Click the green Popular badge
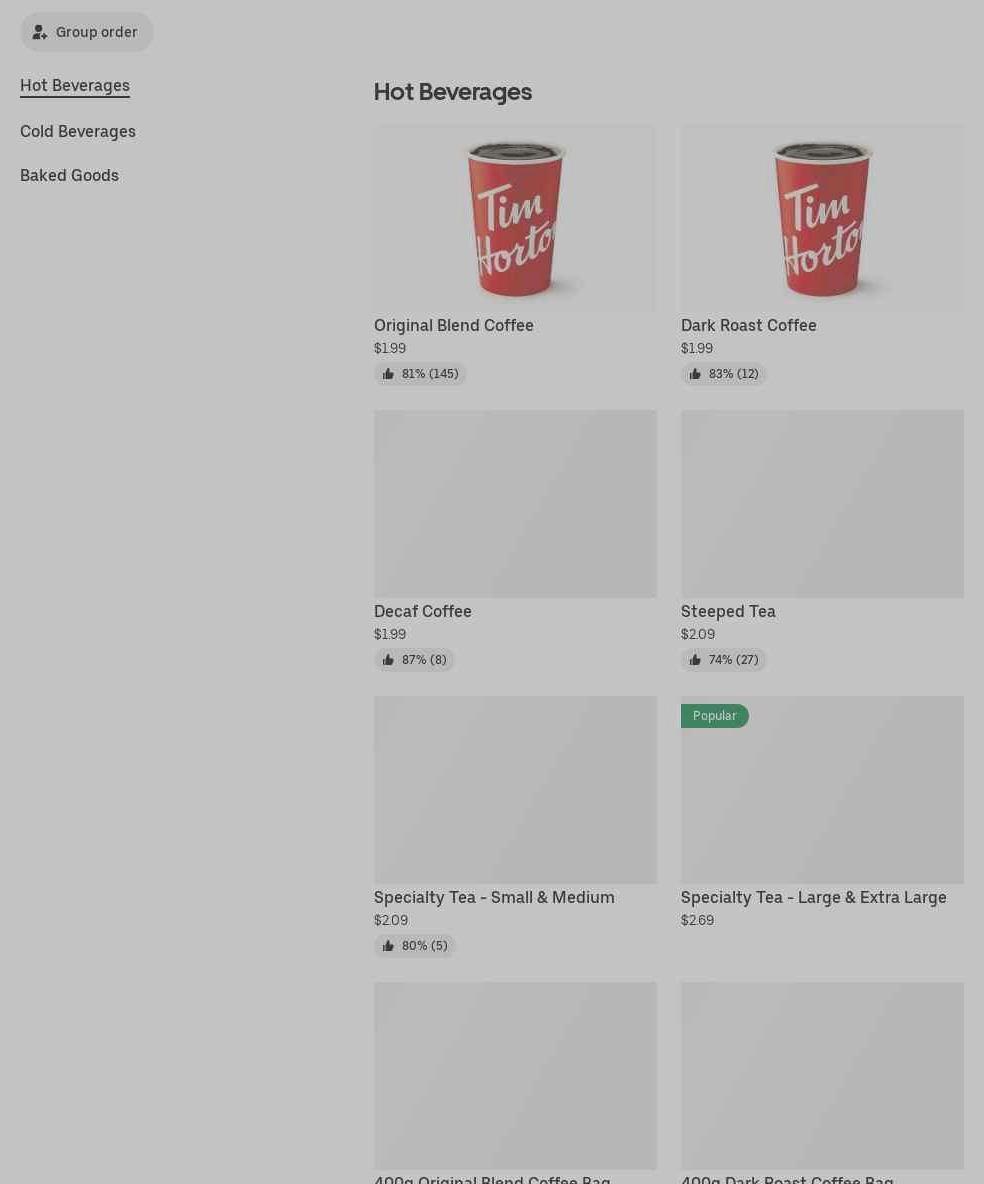The width and height of the screenshot is (984, 1184). pos(714,716)
